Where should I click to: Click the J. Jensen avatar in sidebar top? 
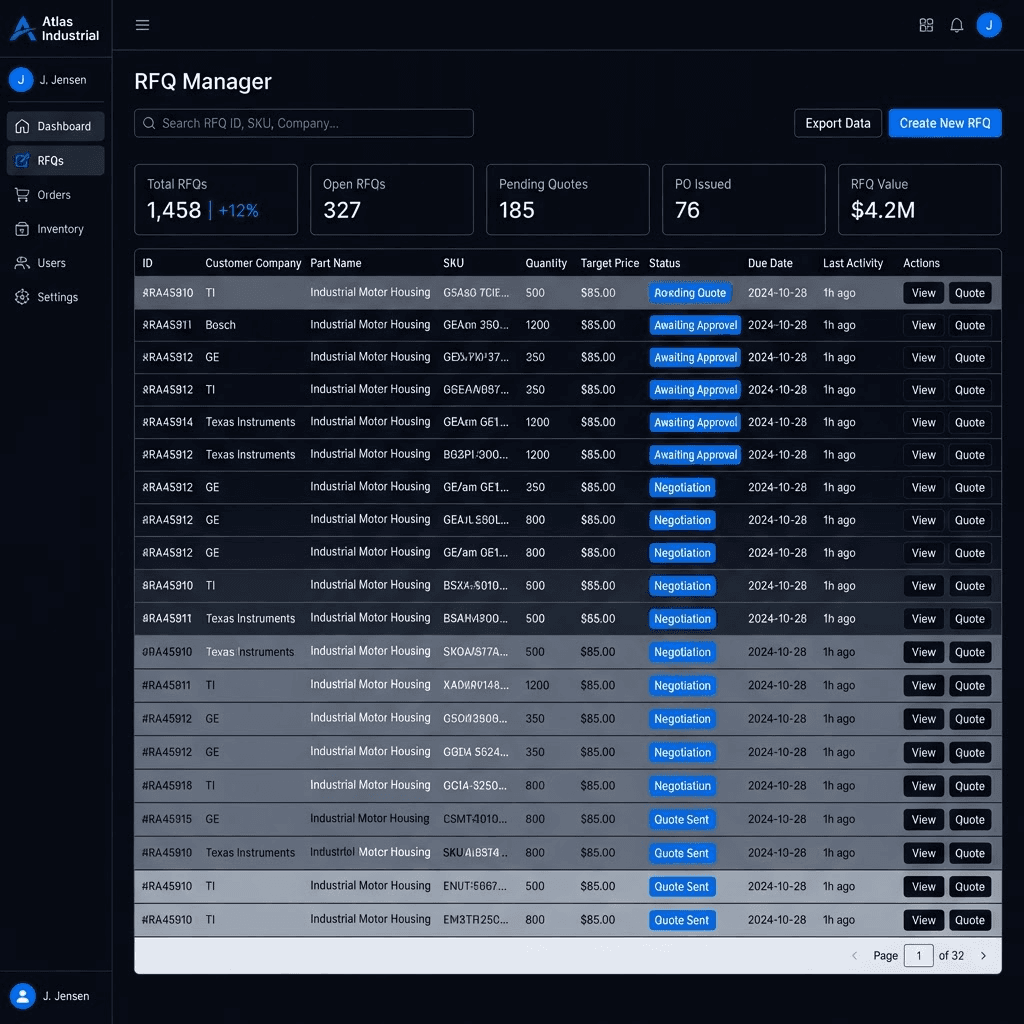(21, 80)
